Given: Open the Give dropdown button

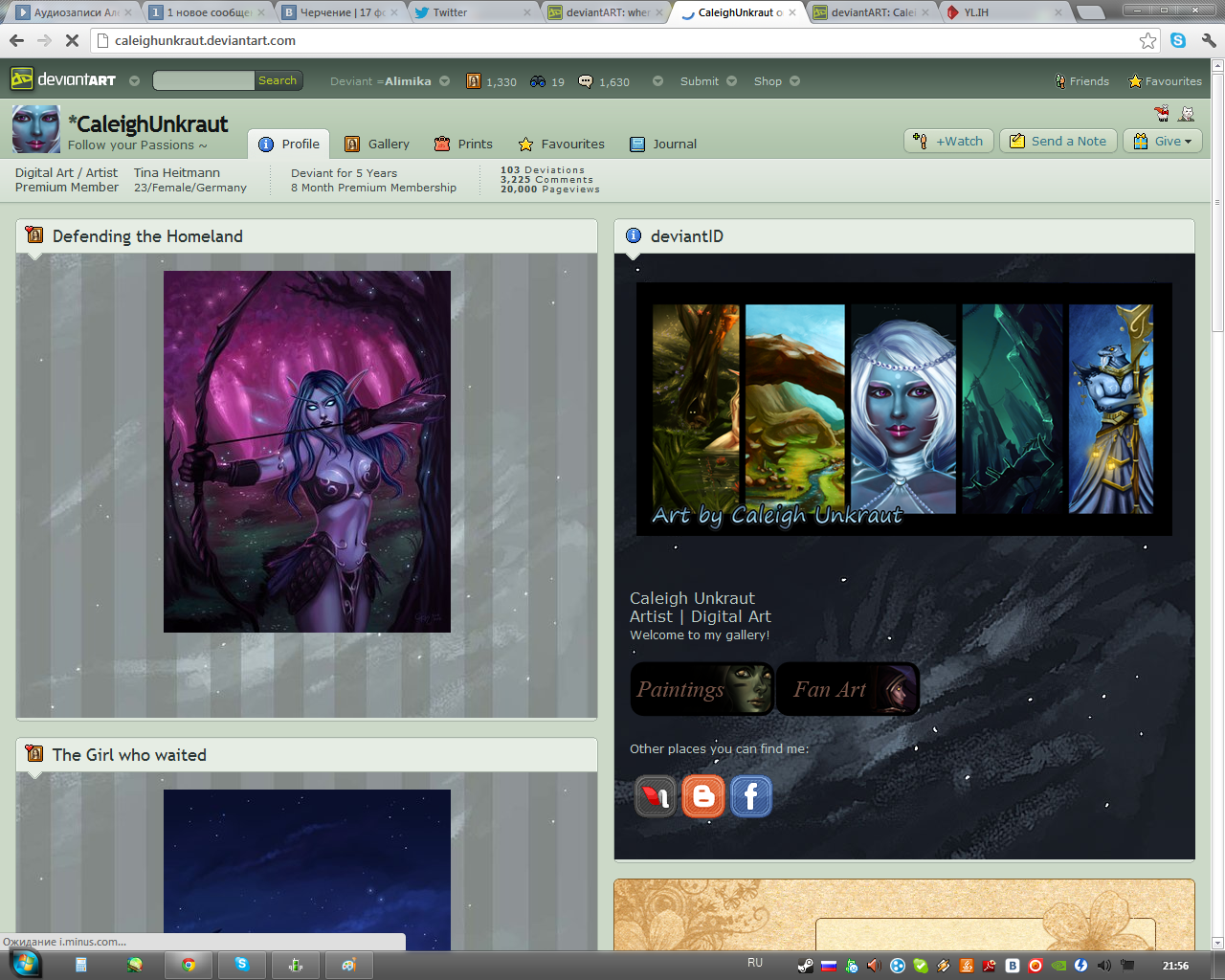Looking at the screenshot, I should 1162,141.
